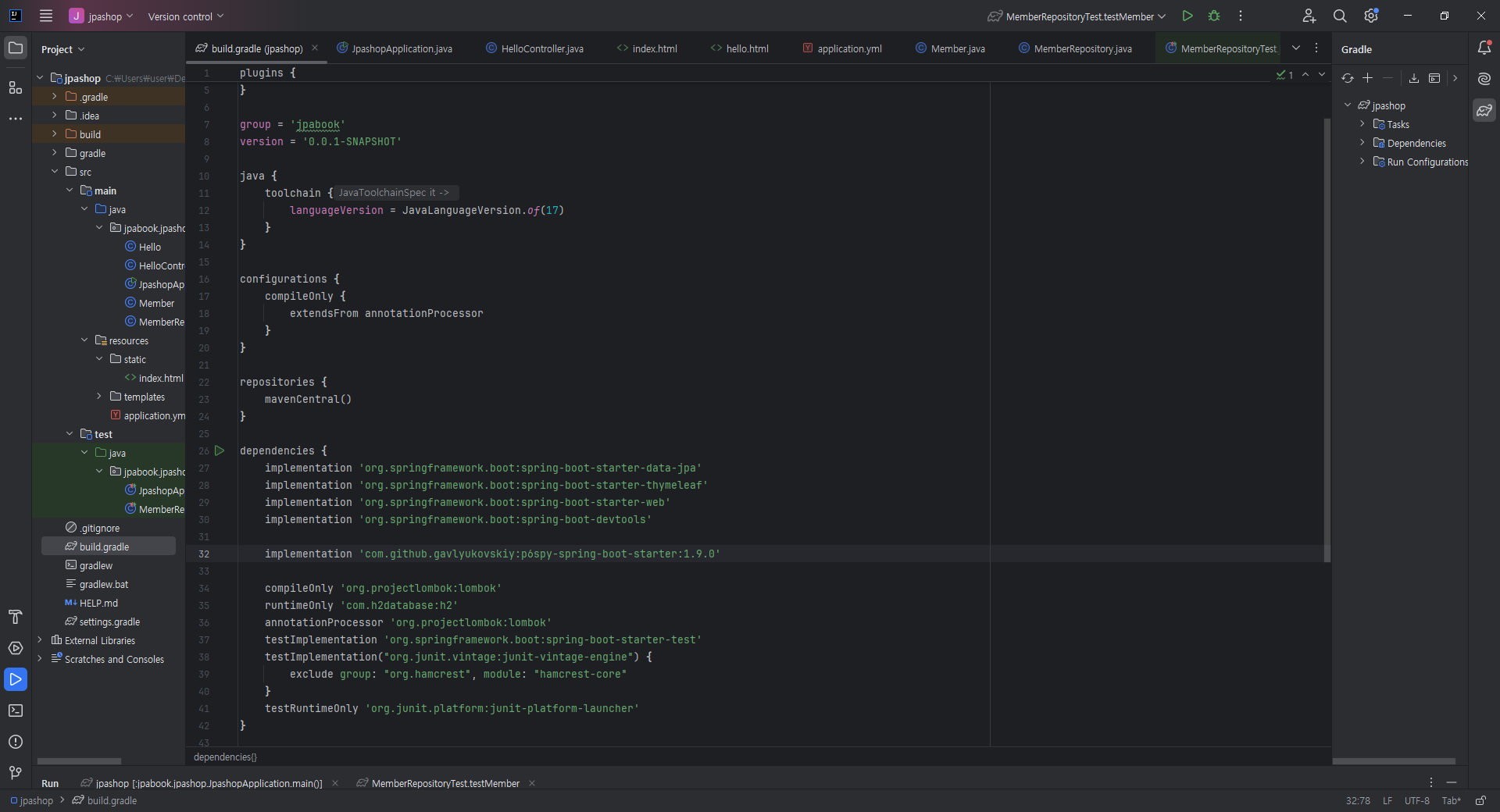Image resolution: width=1500 pixels, height=812 pixels.
Task: Select MemberRepositoryTest.testMember run tab
Action: [x=438, y=783]
